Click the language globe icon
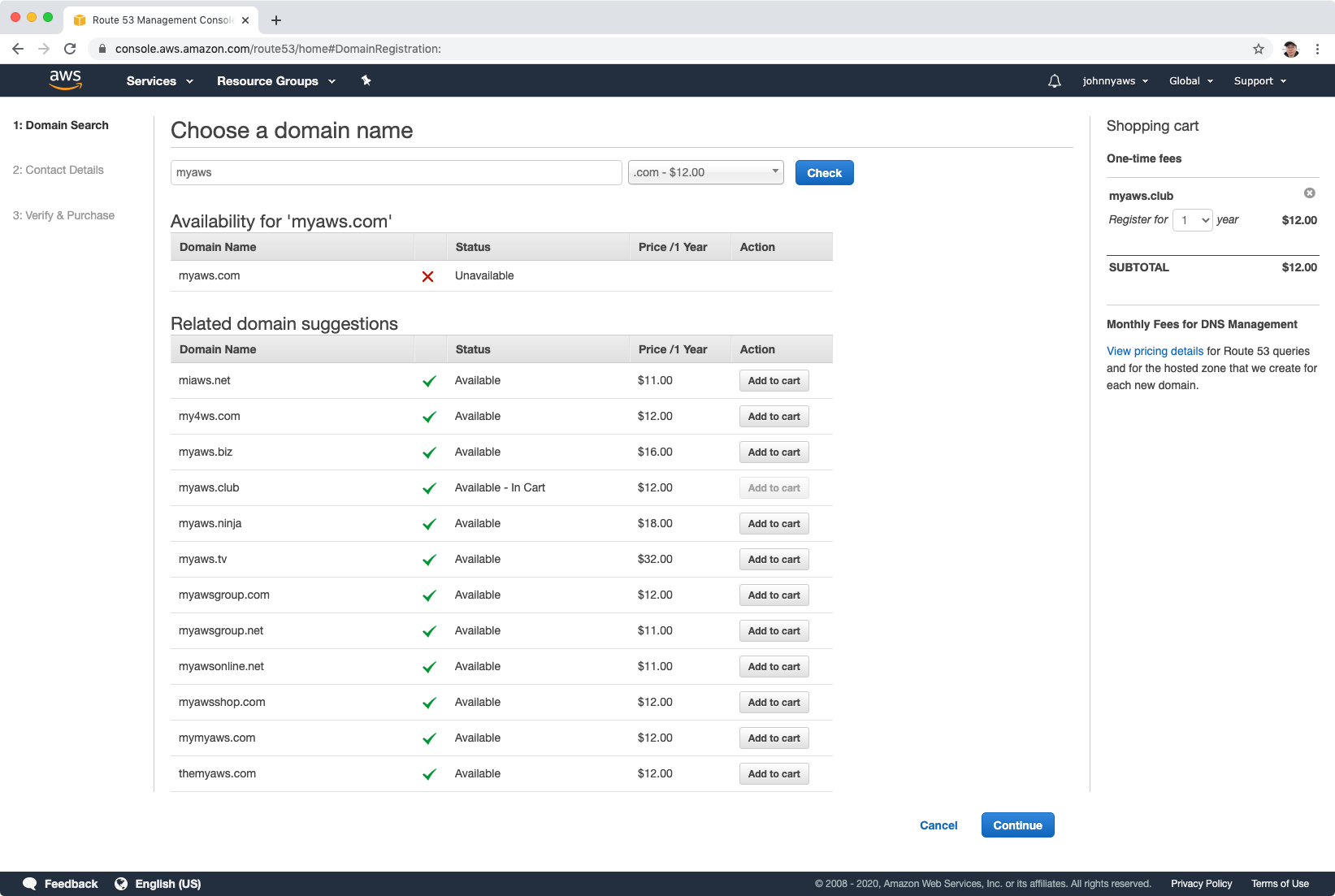 coord(121,884)
